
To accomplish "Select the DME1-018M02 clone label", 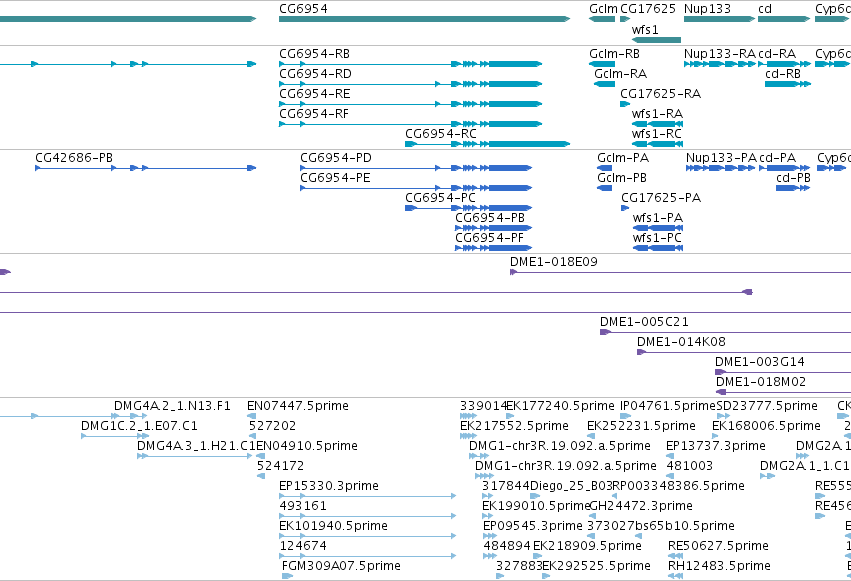I will click(761, 382).
